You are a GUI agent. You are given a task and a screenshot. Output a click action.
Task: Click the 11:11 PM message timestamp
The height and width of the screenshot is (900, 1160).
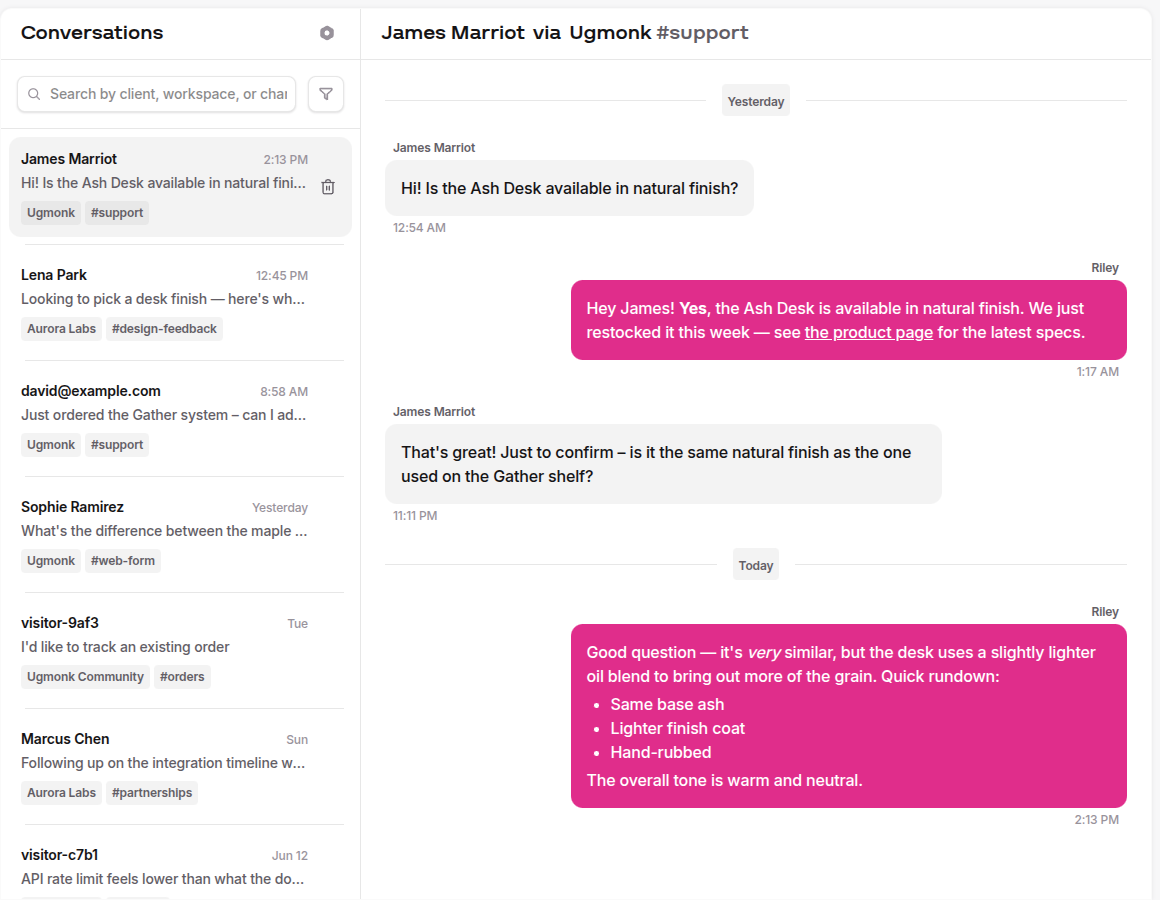[415, 516]
